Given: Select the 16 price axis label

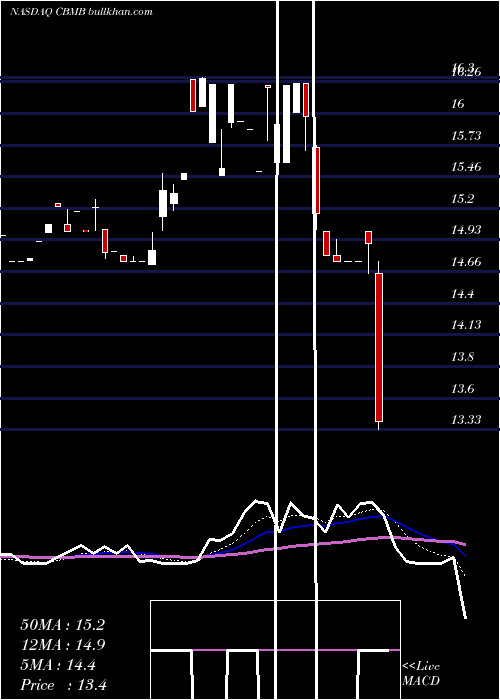Looking at the screenshot, I should tap(458, 104).
